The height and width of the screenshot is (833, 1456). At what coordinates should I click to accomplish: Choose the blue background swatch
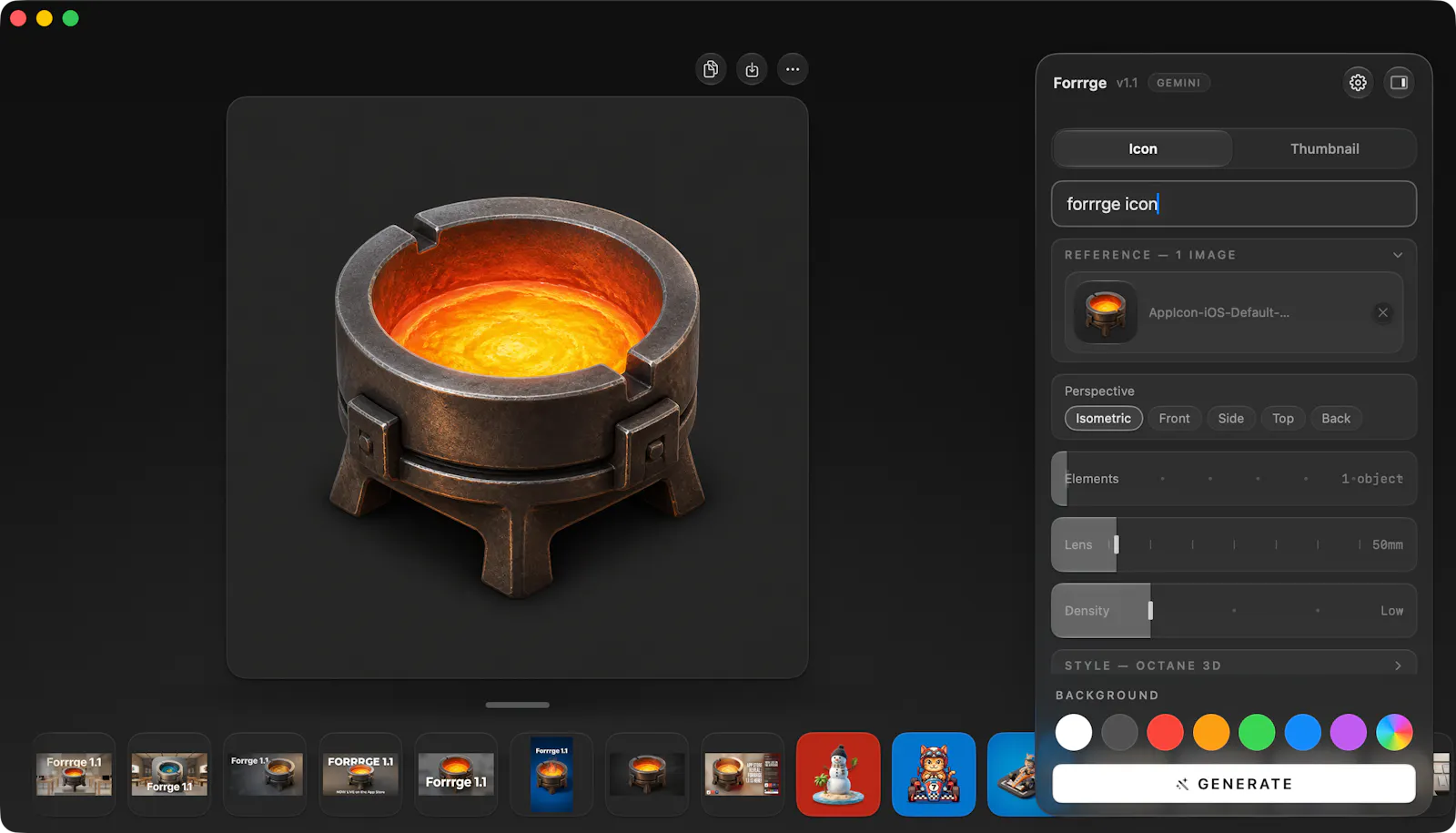point(1302,732)
